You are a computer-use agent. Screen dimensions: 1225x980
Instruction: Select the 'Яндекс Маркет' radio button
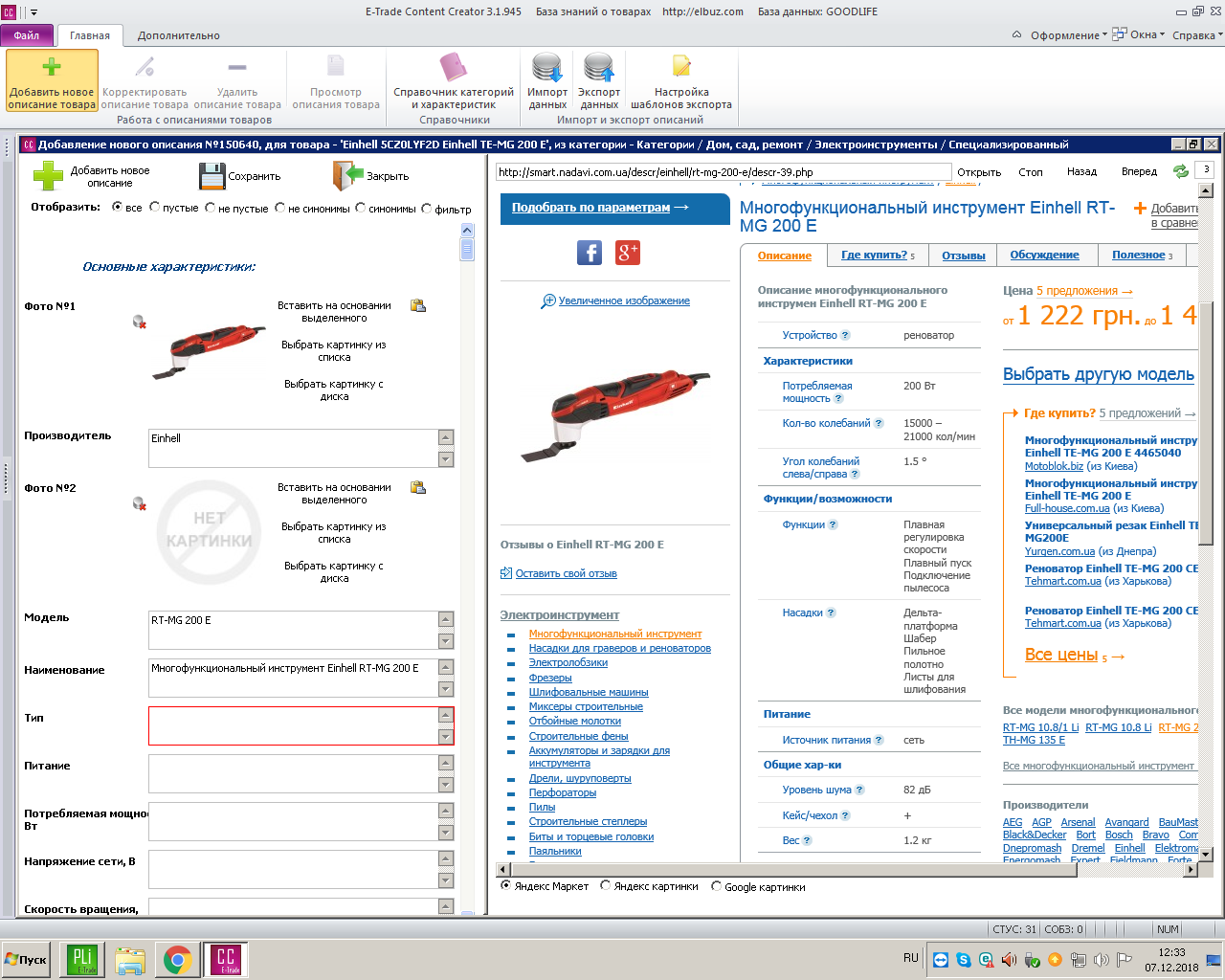(x=506, y=886)
